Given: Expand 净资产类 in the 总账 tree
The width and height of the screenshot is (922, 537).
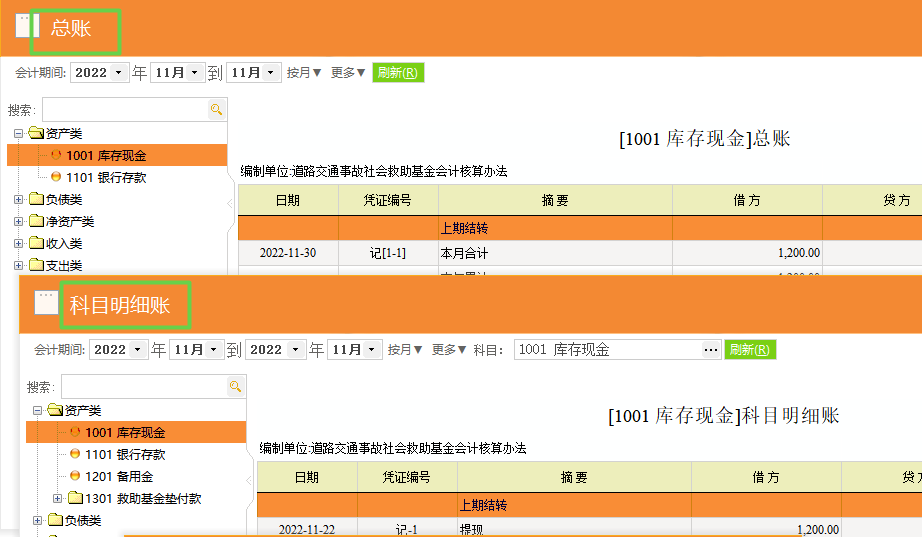Looking at the screenshot, I should [18, 221].
